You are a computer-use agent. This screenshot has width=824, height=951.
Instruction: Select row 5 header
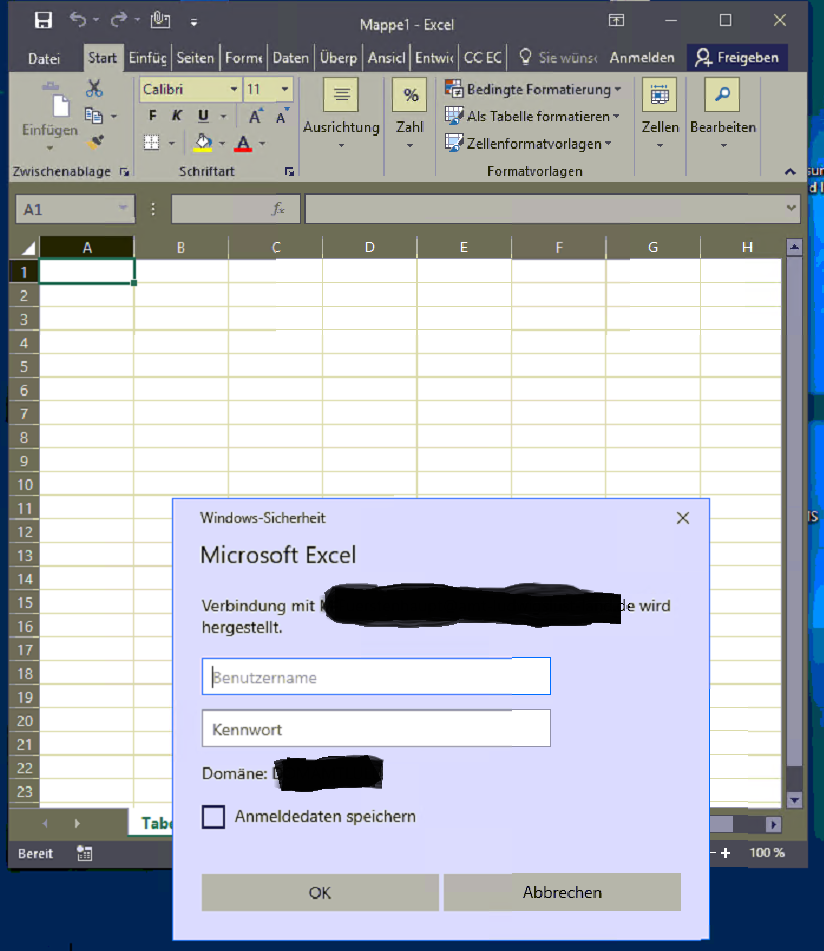click(x=24, y=367)
